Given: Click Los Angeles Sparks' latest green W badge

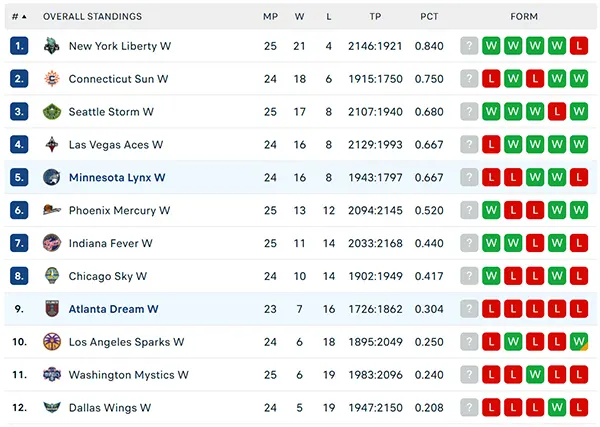Looking at the screenshot, I should [x=579, y=342].
